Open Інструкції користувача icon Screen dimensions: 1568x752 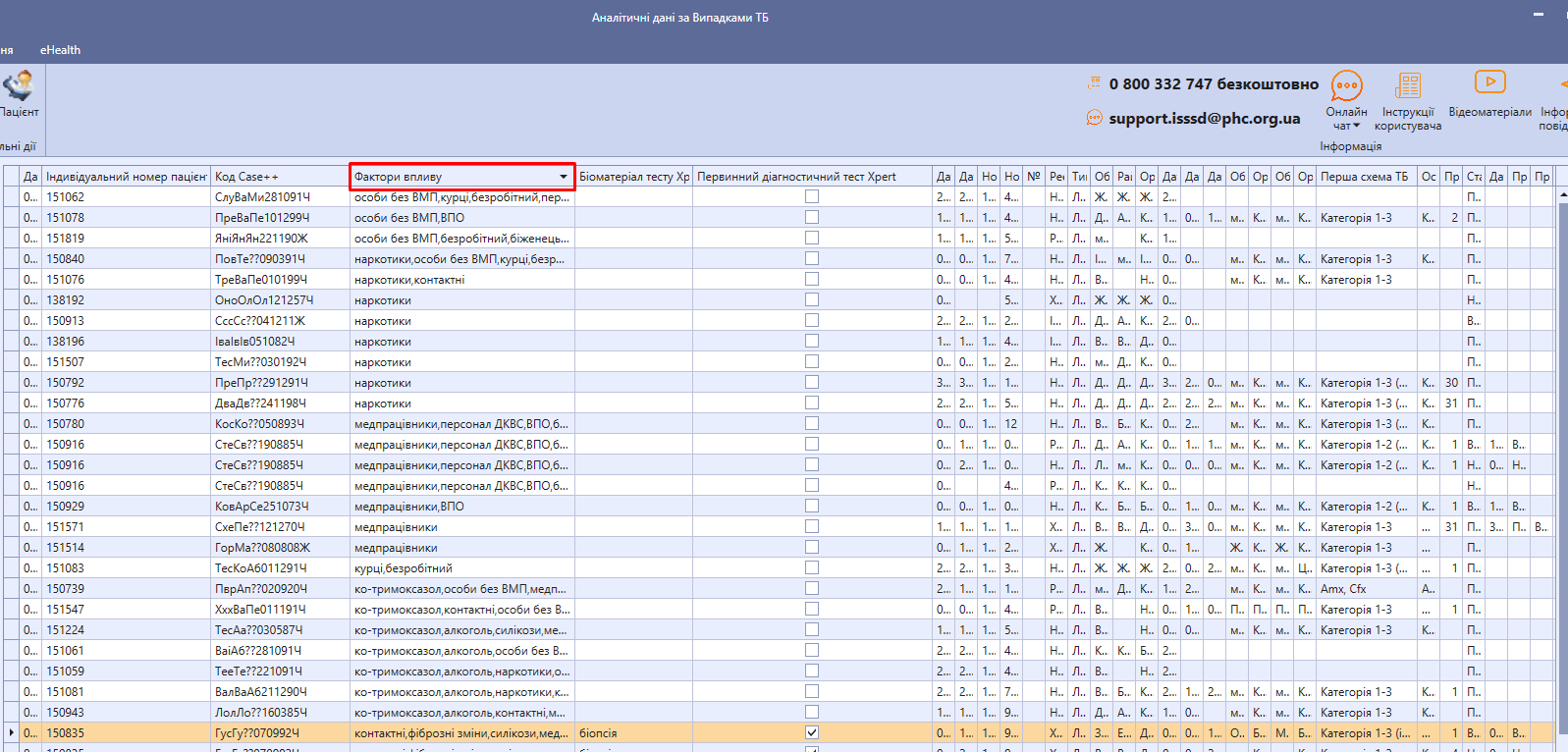1408,85
